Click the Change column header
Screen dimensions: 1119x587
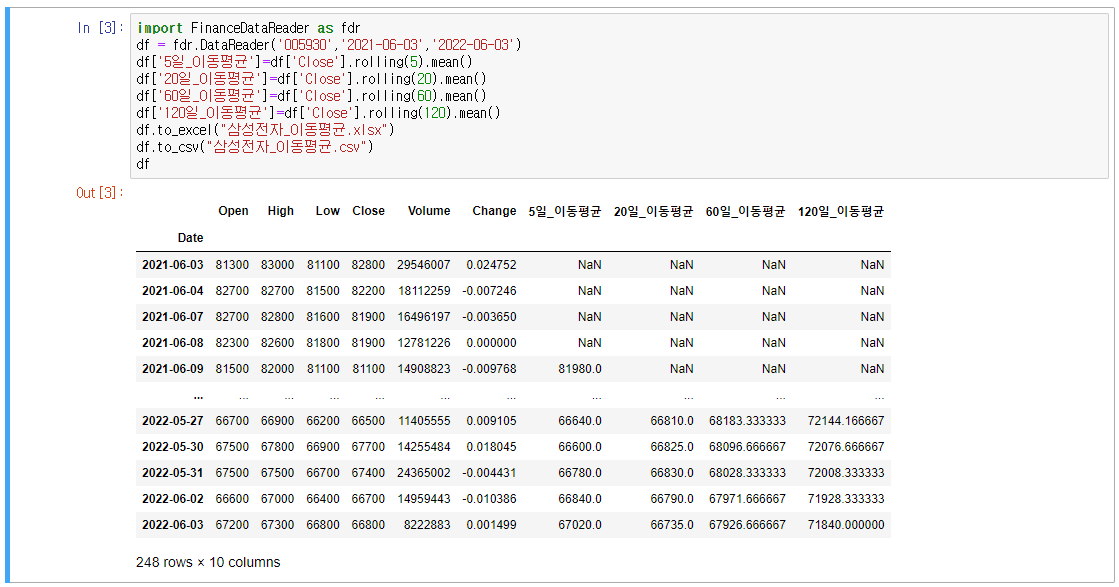tap(494, 211)
